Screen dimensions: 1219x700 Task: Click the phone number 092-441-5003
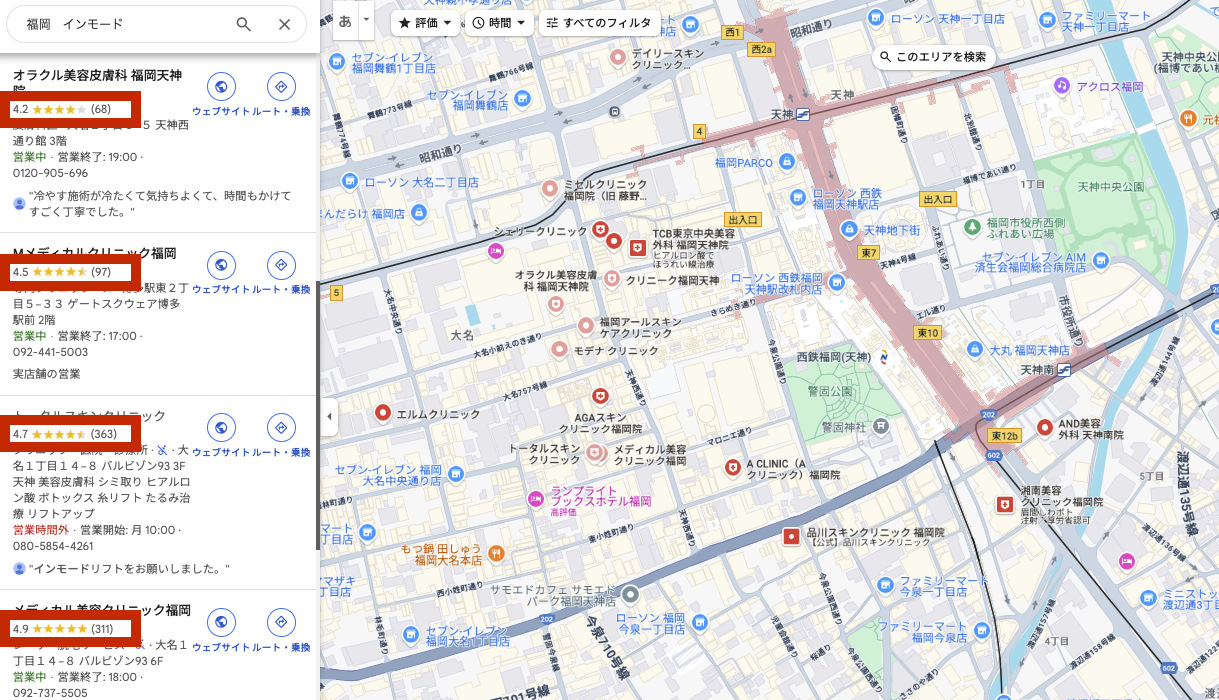click(50, 352)
